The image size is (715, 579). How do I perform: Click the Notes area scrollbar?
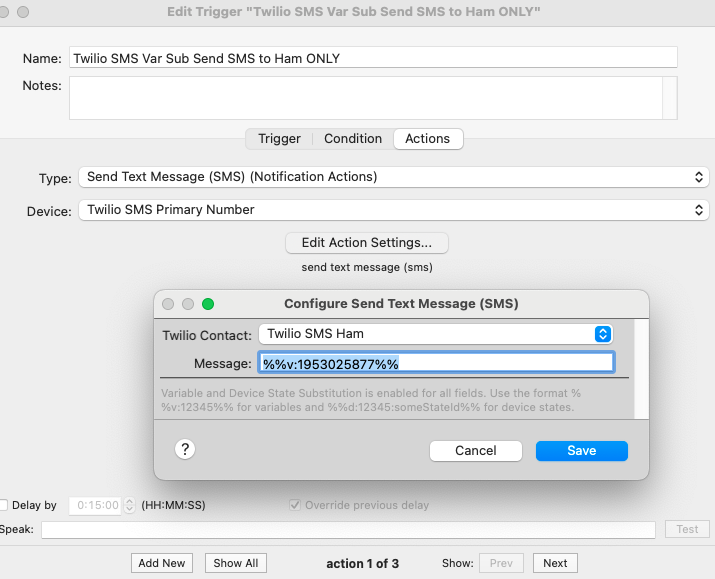click(670, 98)
